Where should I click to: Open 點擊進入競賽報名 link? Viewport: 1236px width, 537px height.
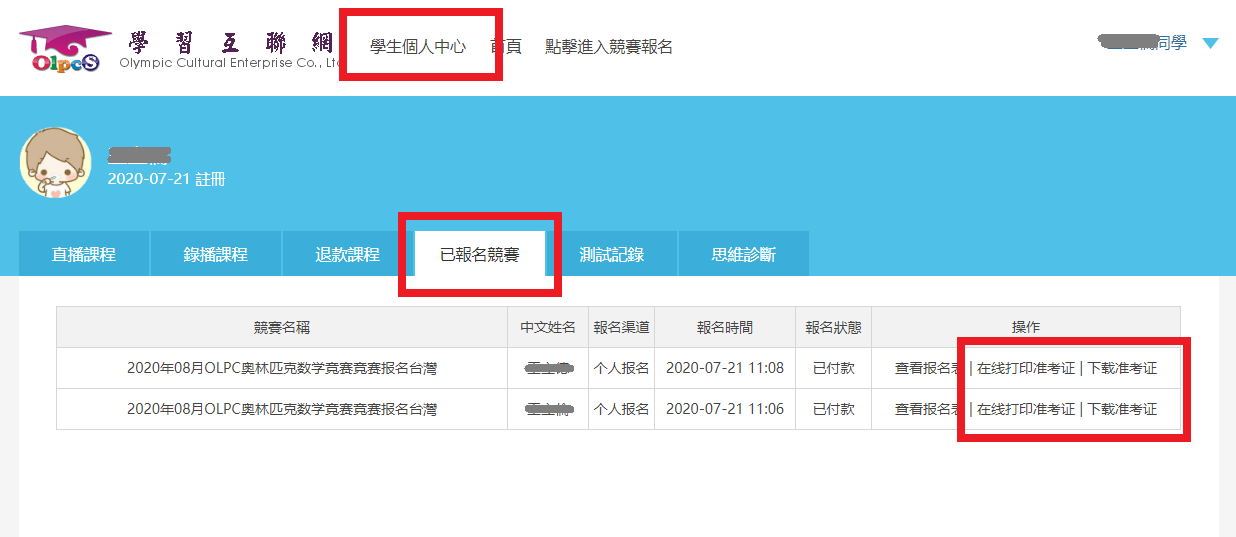tap(609, 46)
